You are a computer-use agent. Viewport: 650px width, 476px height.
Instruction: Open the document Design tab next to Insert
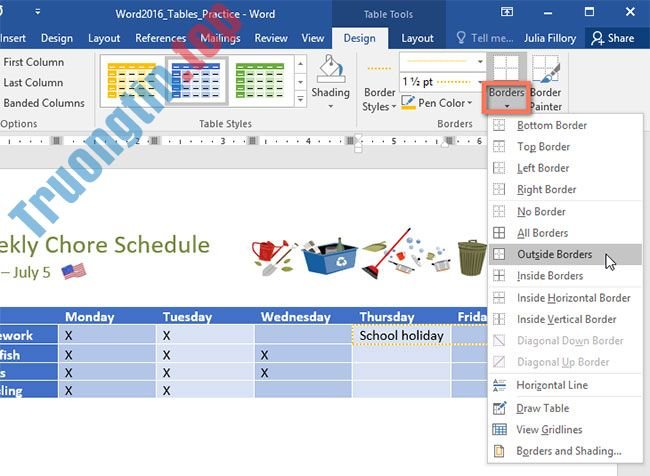pyautogui.click(x=57, y=38)
